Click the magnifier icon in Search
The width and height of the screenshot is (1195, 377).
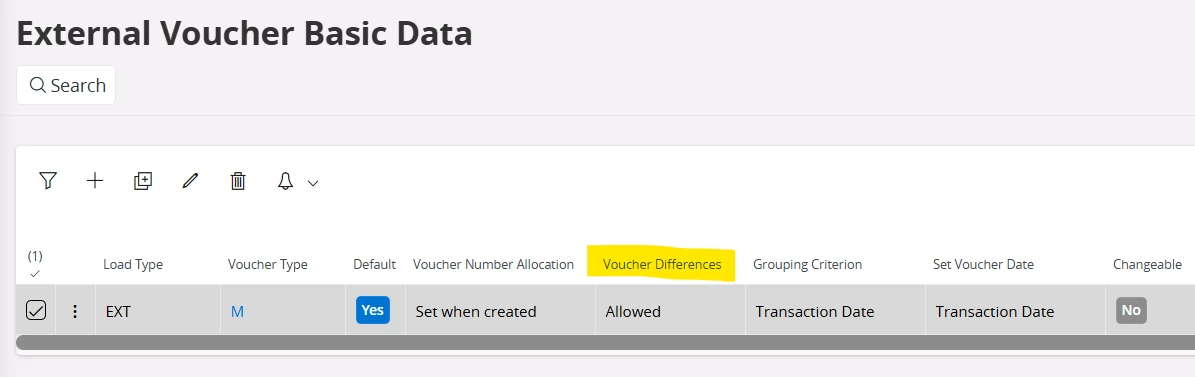click(x=38, y=85)
